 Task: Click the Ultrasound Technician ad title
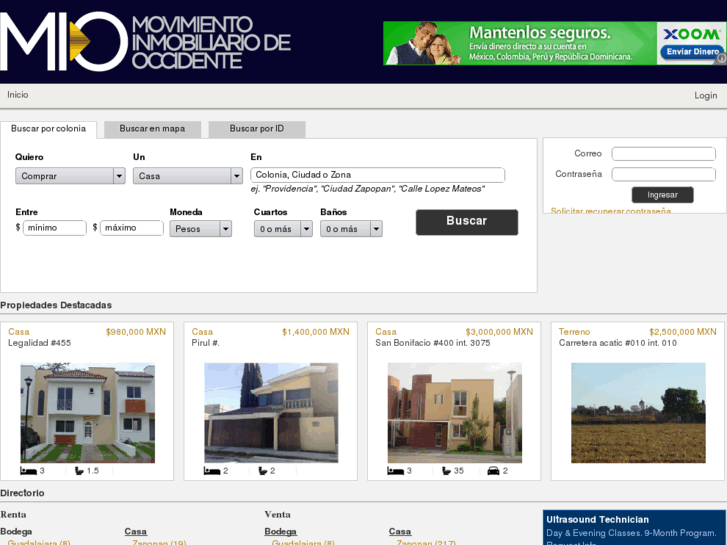pyautogui.click(x=598, y=520)
